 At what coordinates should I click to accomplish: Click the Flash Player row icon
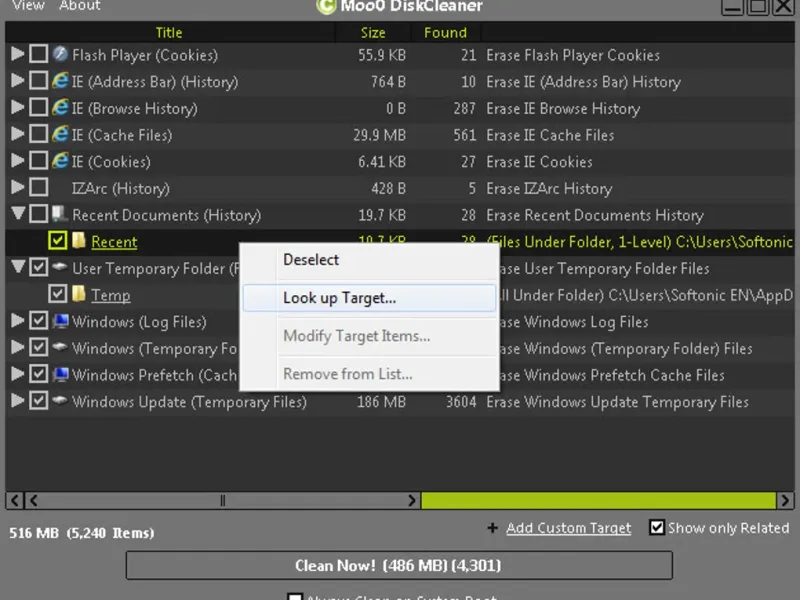click(x=61, y=54)
